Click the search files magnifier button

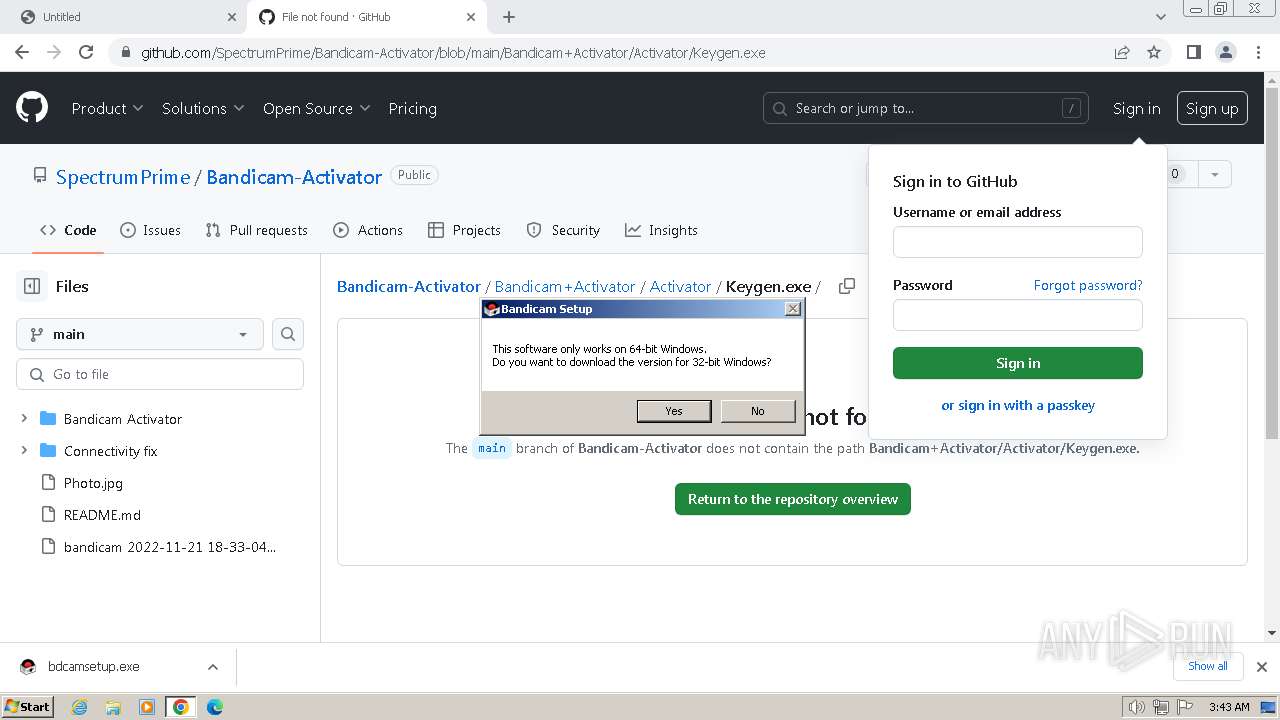click(x=288, y=334)
